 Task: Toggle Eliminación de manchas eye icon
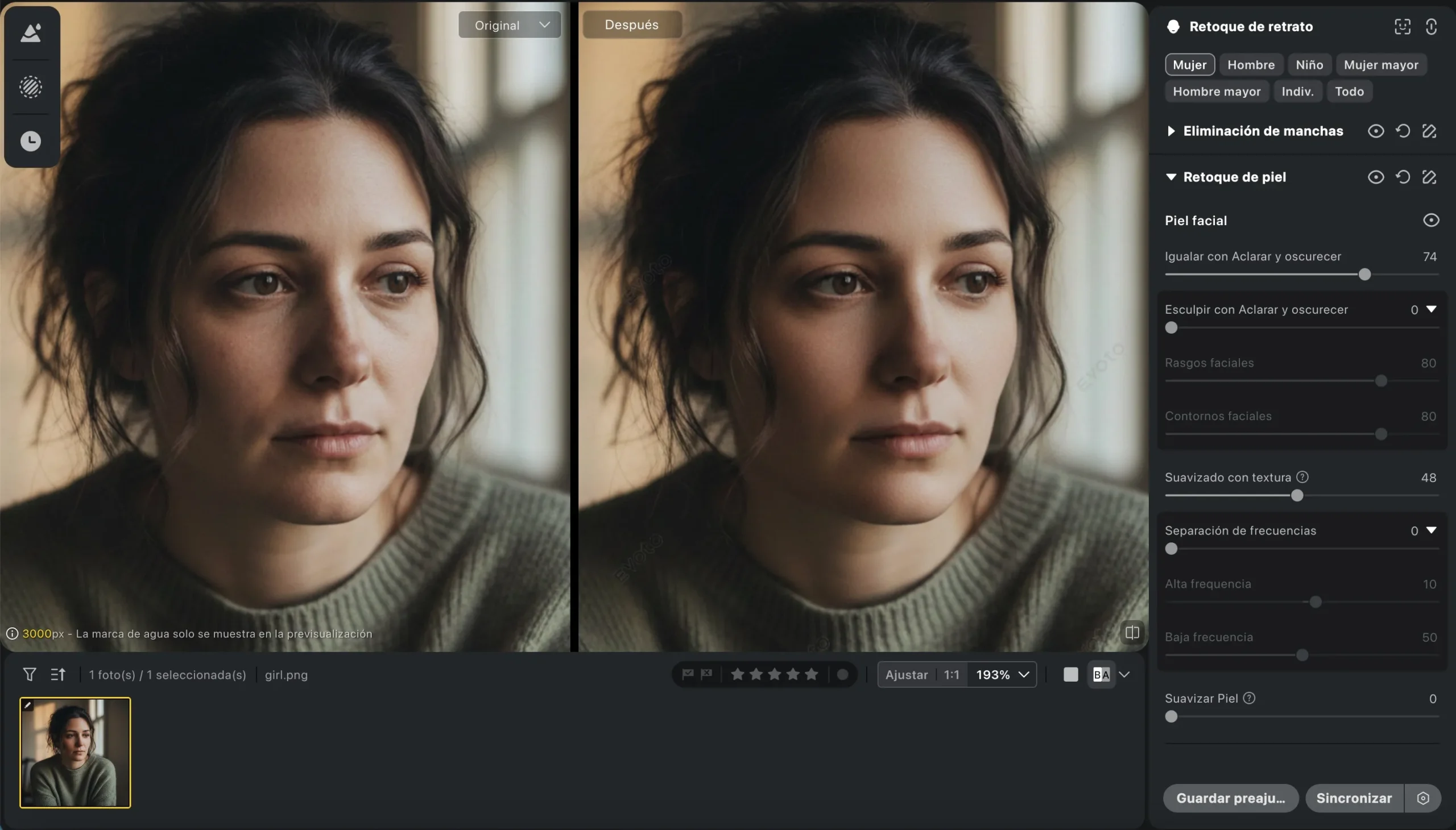click(1376, 131)
